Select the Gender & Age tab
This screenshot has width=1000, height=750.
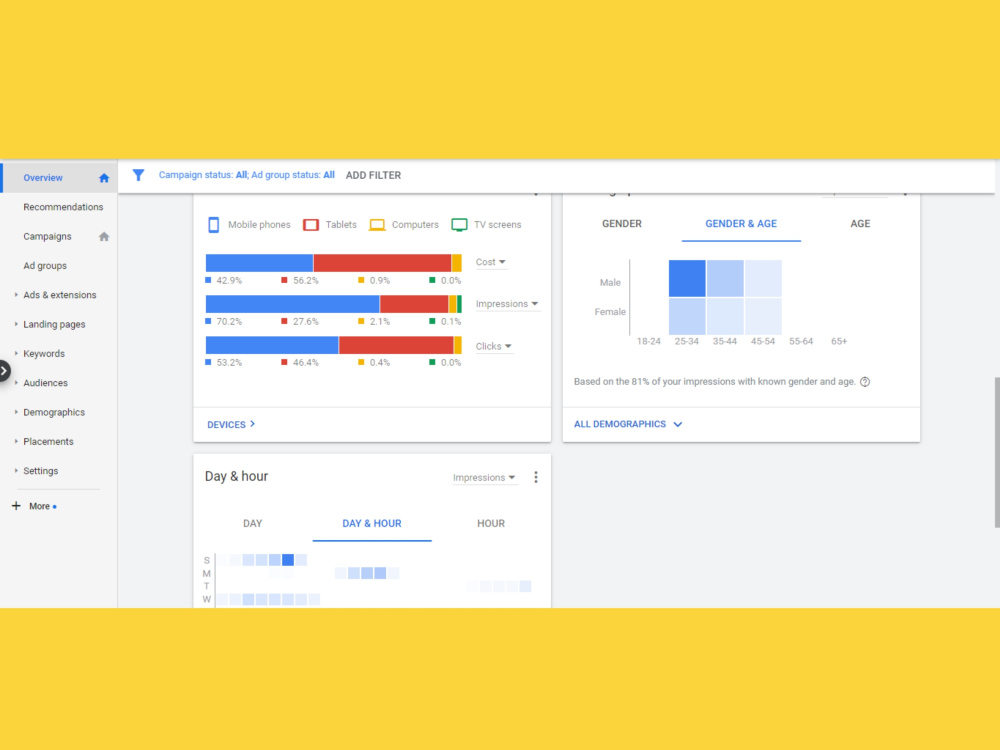(741, 224)
